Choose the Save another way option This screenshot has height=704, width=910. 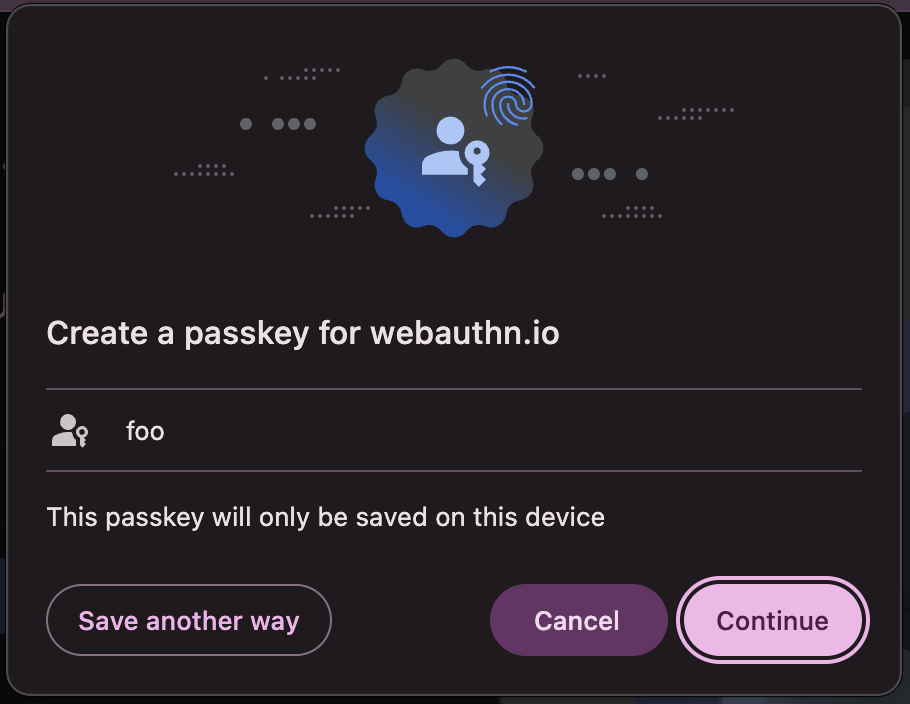coord(188,620)
